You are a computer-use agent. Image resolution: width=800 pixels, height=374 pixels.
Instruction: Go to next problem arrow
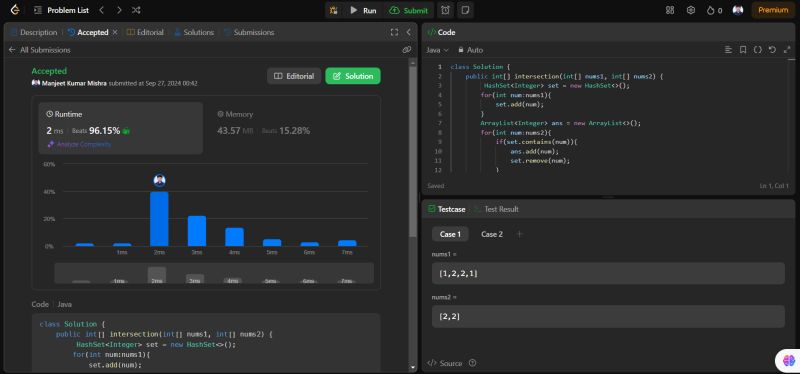click(119, 10)
